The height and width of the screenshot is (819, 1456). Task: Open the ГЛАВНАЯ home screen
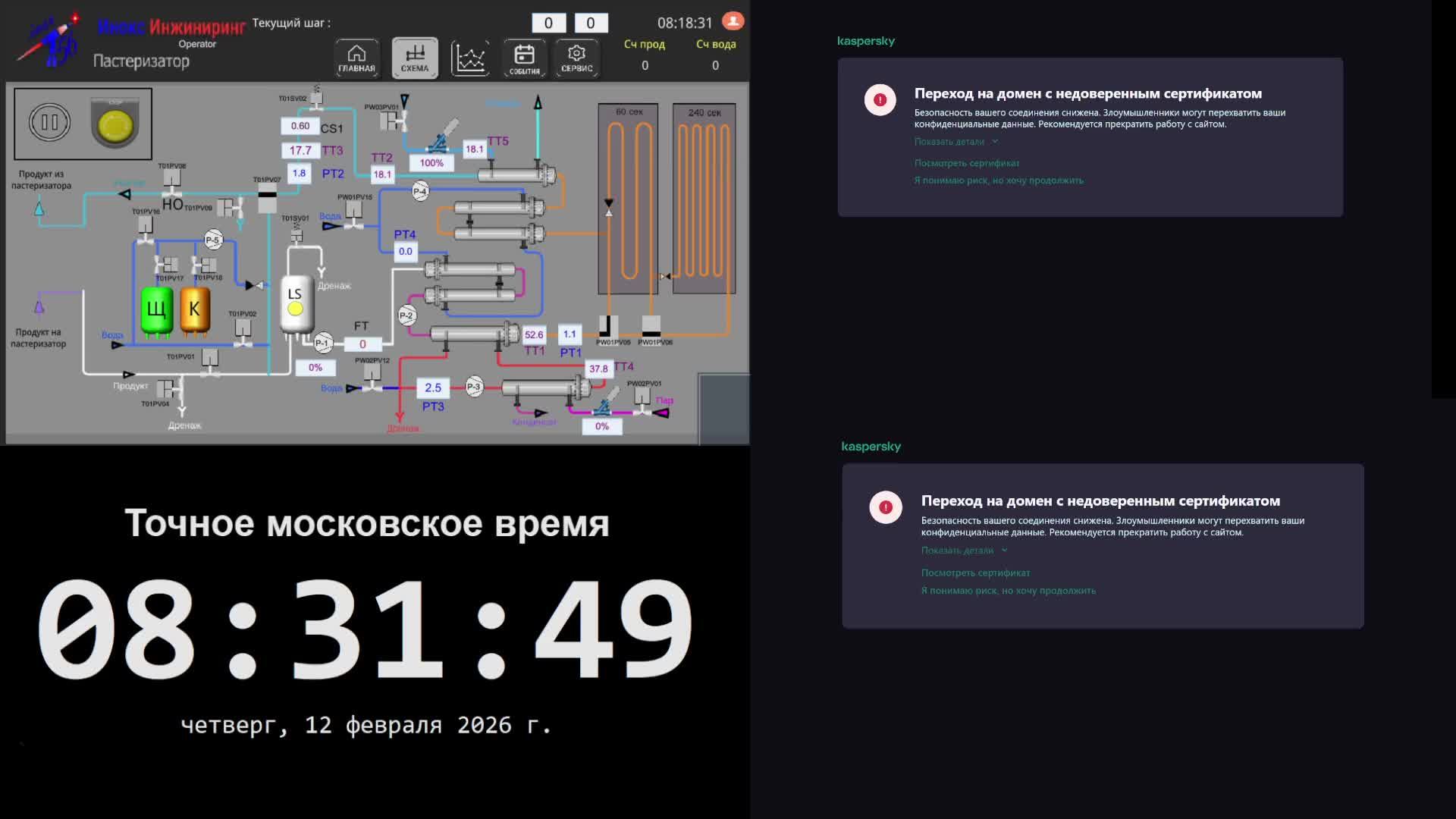(x=356, y=58)
